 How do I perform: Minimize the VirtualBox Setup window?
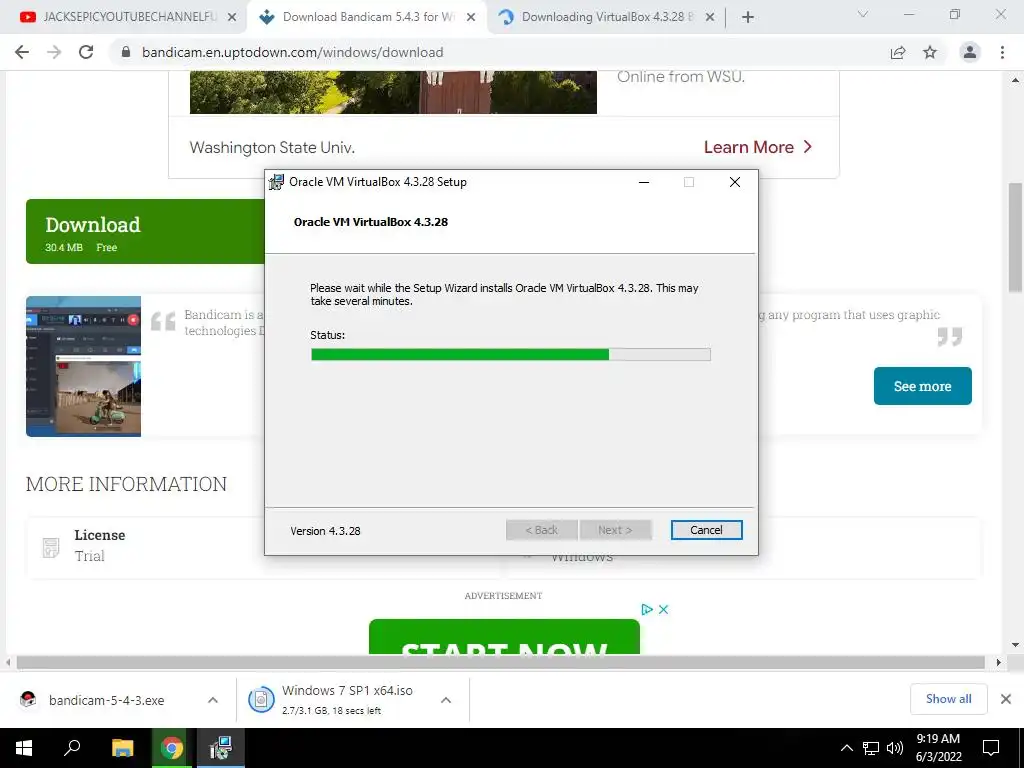644,182
